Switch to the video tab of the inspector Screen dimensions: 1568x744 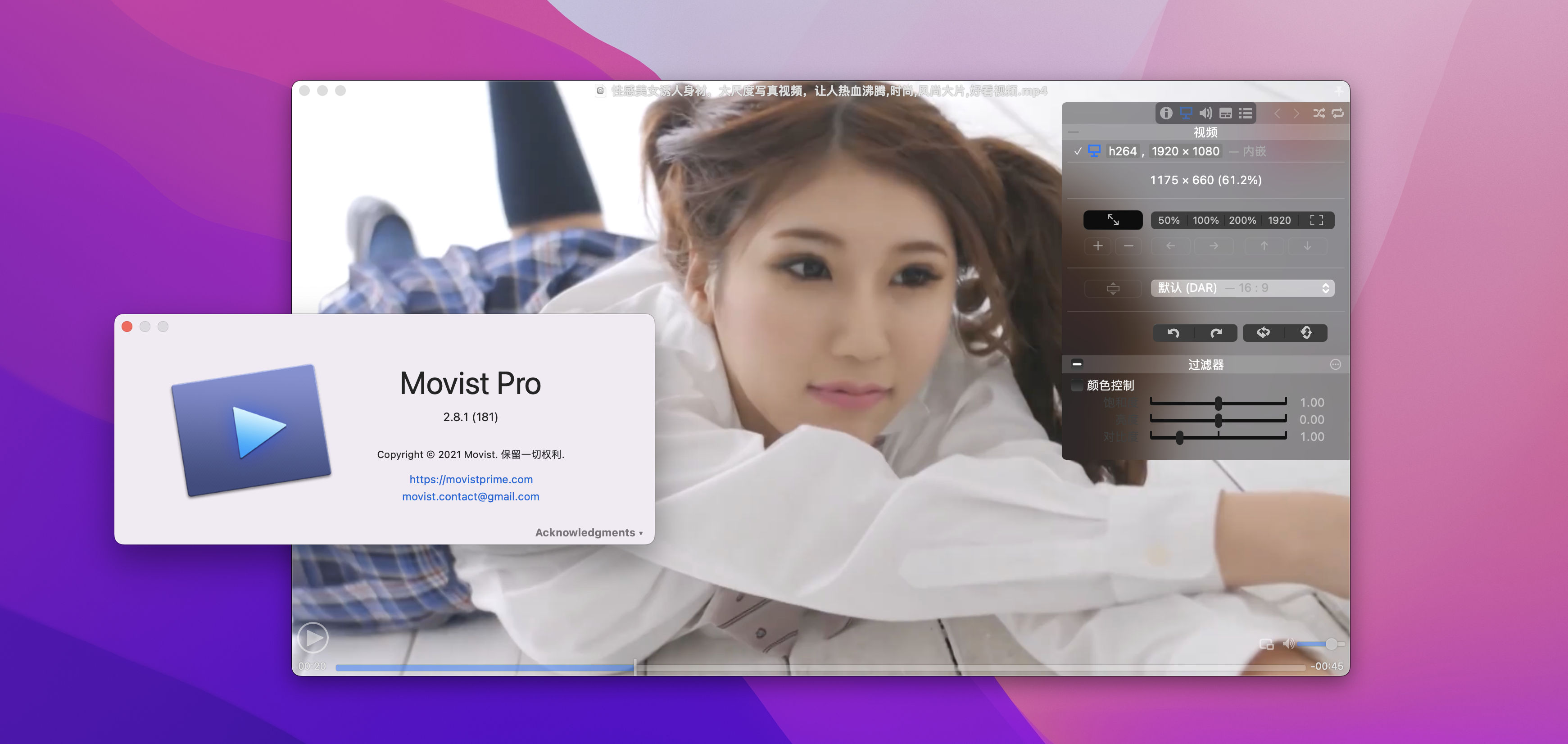click(x=1186, y=113)
